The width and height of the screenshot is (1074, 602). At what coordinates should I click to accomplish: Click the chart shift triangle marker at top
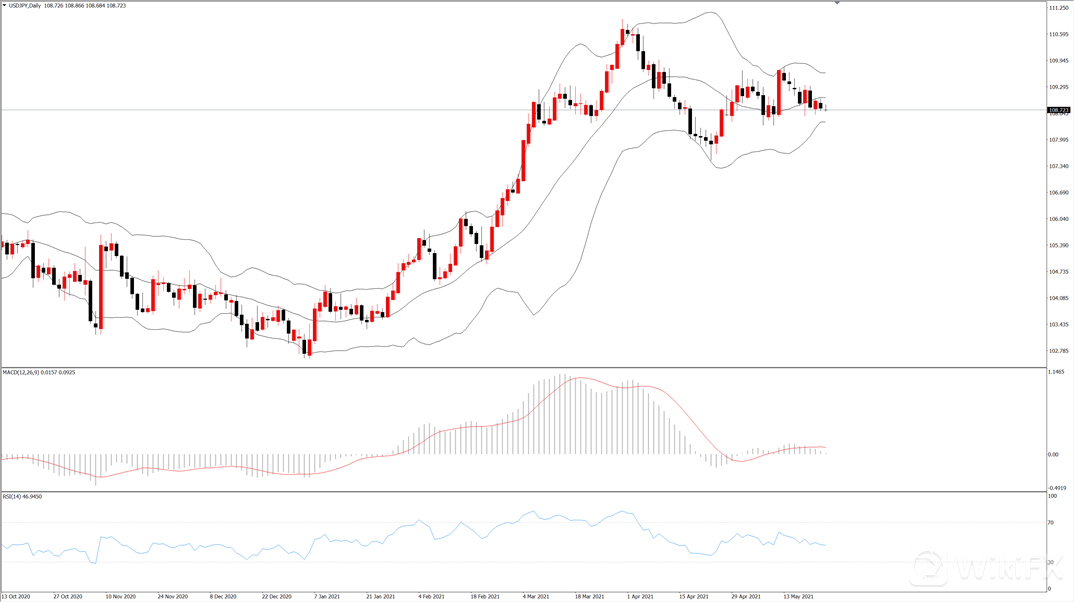(x=837, y=4)
